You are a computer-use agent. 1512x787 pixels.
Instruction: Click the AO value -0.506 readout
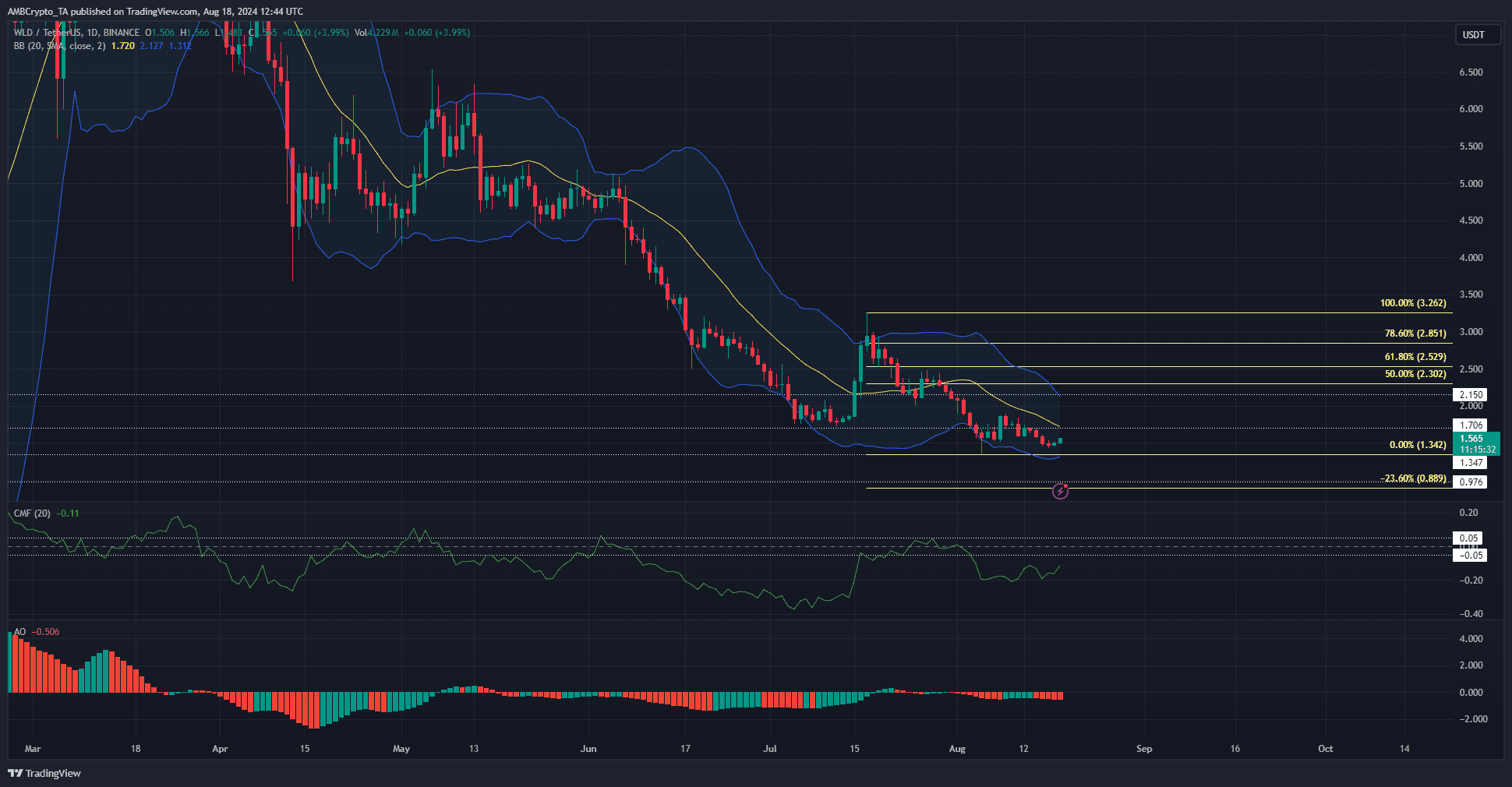click(x=46, y=632)
